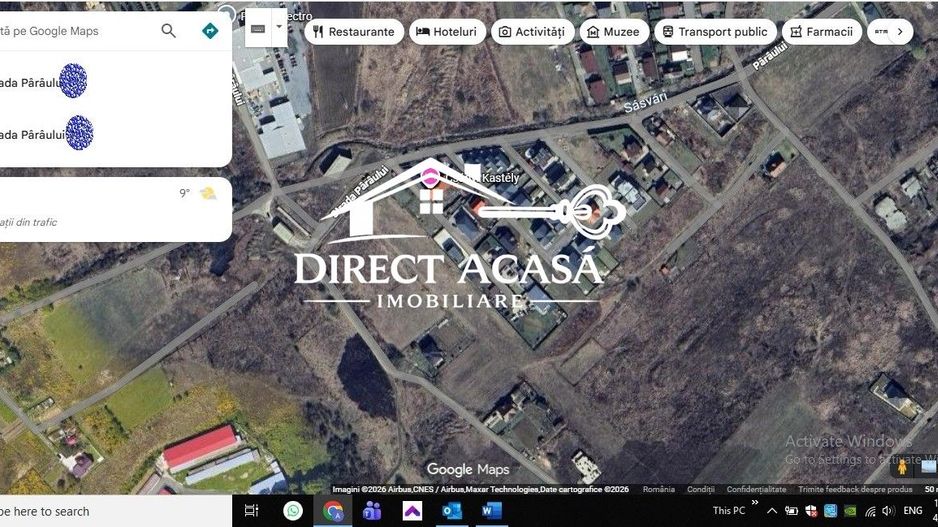Screen dimensions: 938x527
Task: Open the Wi-Fi network tray icon
Action: click(870, 511)
